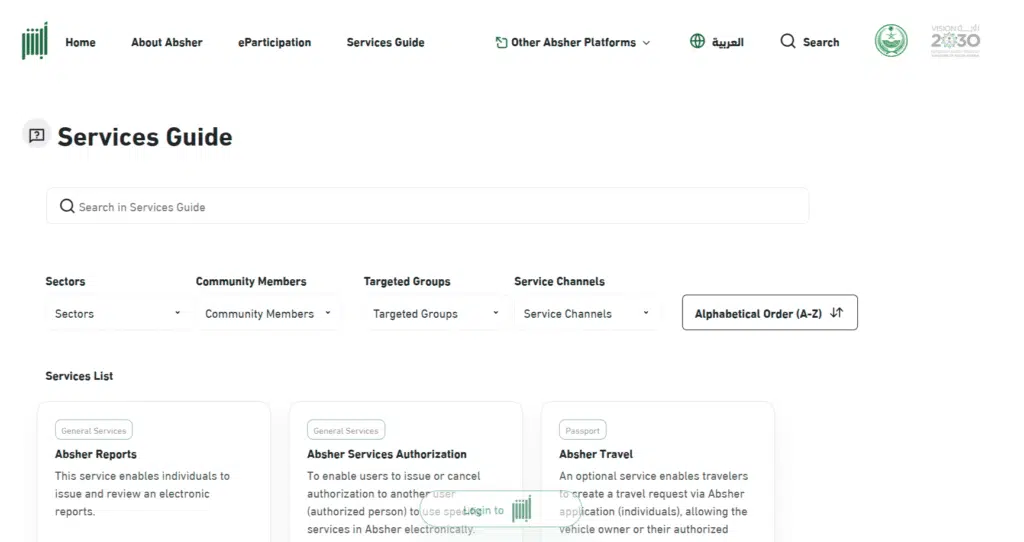This screenshot has width=1024, height=542.
Task: Click the Other Absher Platforms external icon
Action: coord(501,42)
